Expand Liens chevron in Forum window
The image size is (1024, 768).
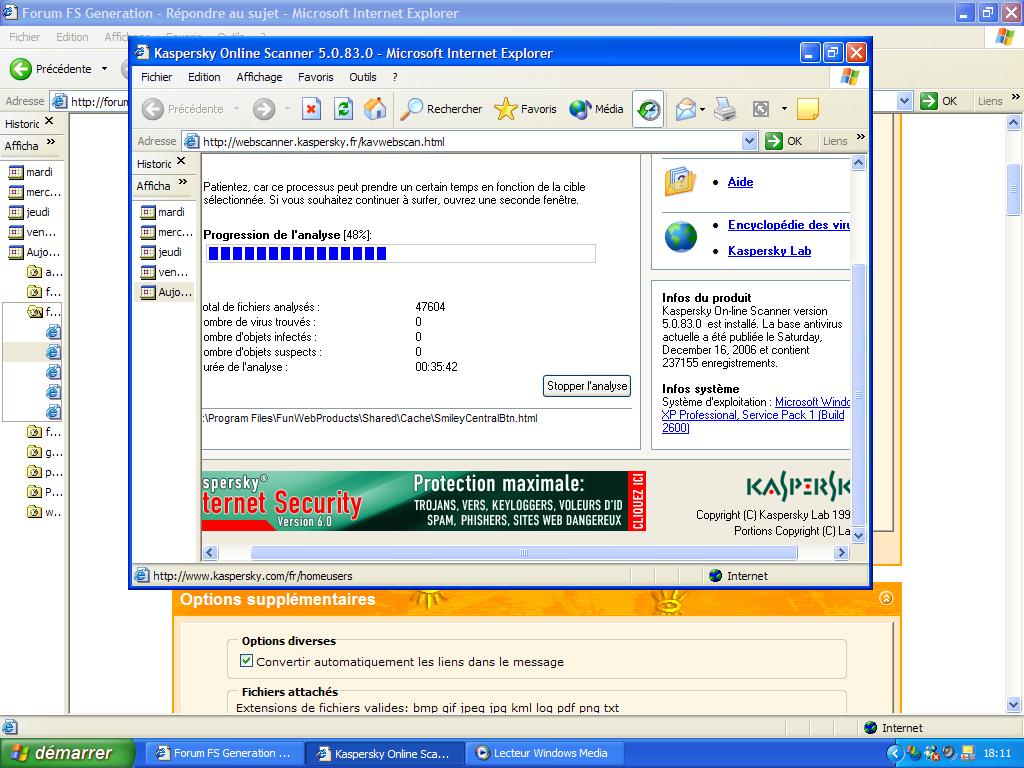pos(1016,97)
